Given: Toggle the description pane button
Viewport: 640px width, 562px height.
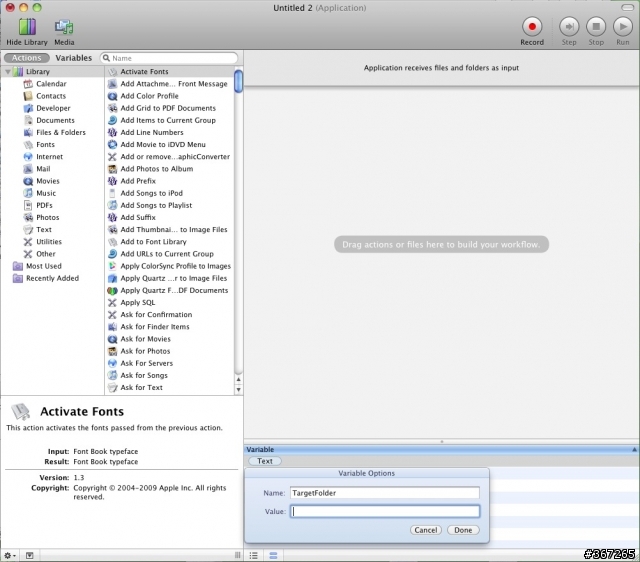Looking at the screenshot, I should click(x=29, y=555).
